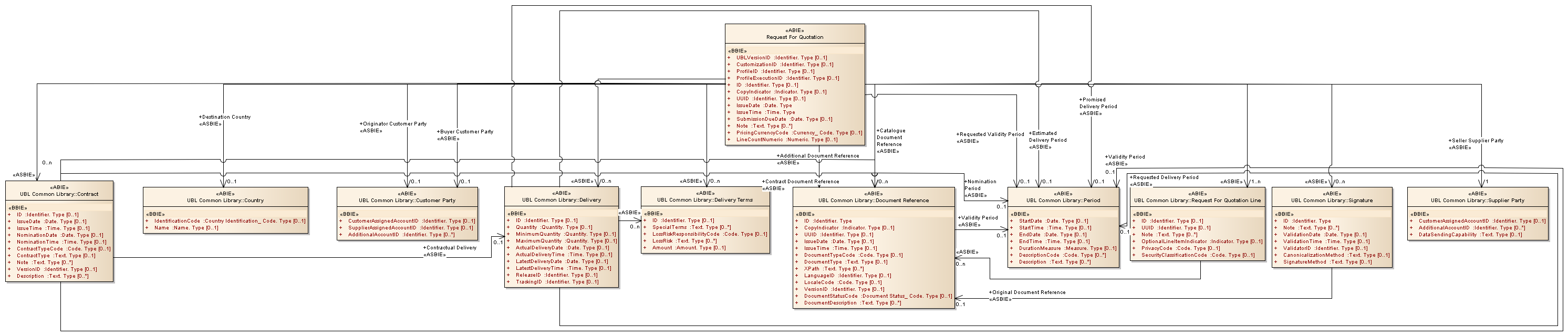Click the +Contractual Delivery association label
Image resolution: width=1568 pixels, height=336 pixels.
(x=450, y=248)
